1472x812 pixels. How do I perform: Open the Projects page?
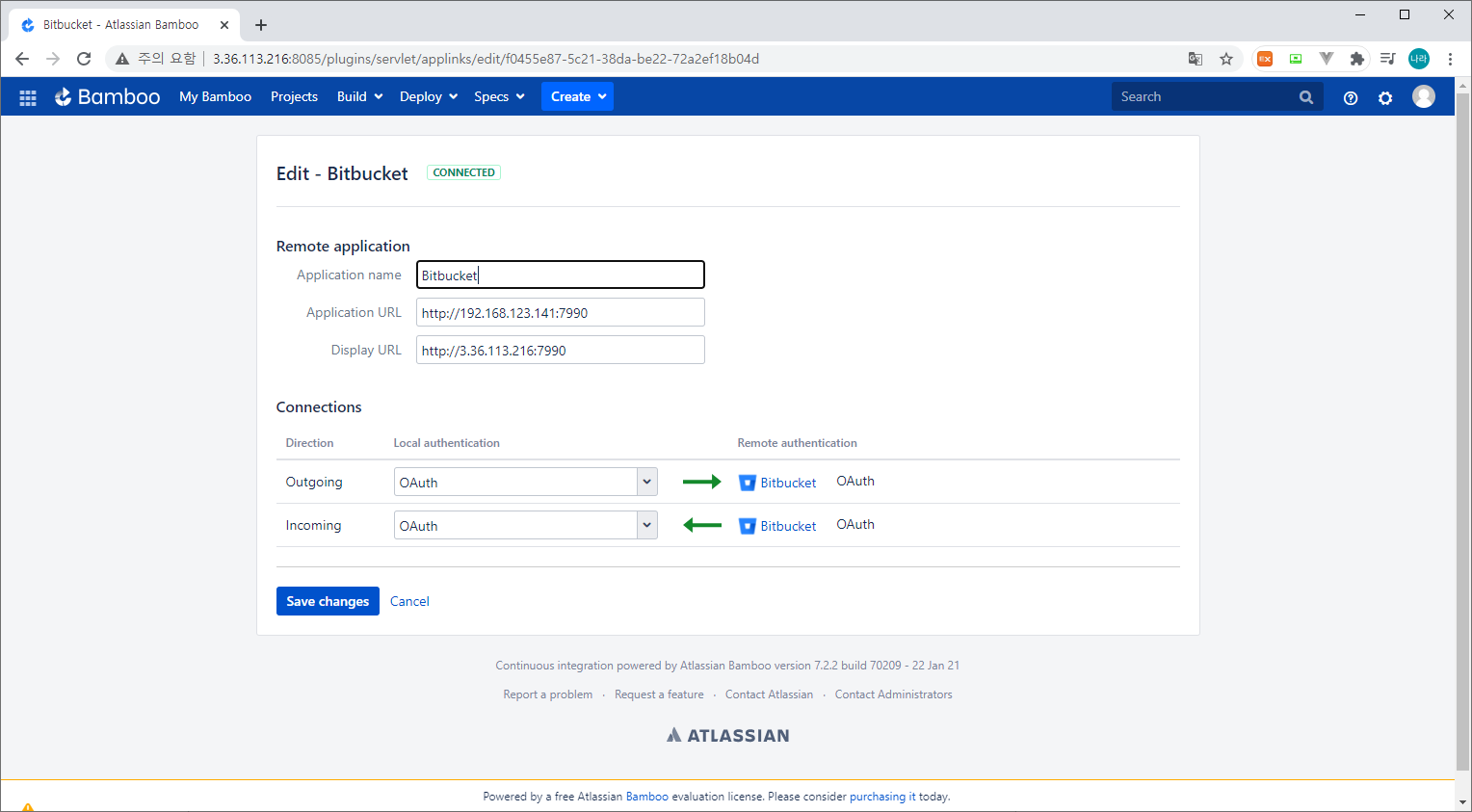click(x=294, y=96)
